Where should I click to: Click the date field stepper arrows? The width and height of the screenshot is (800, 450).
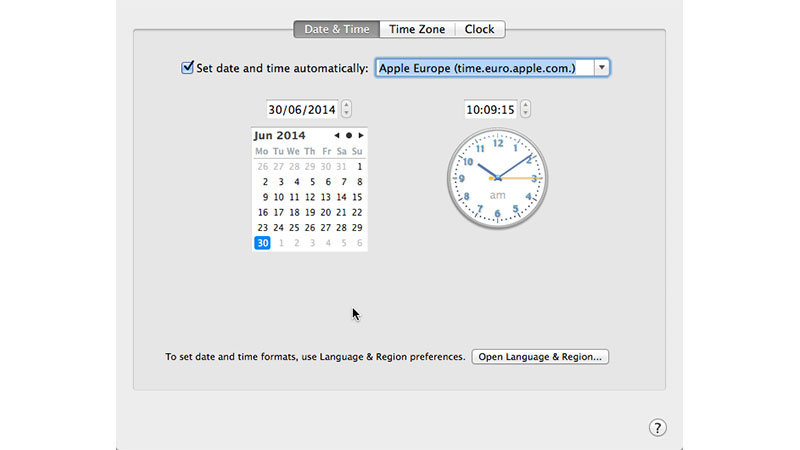(x=346, y=109)
